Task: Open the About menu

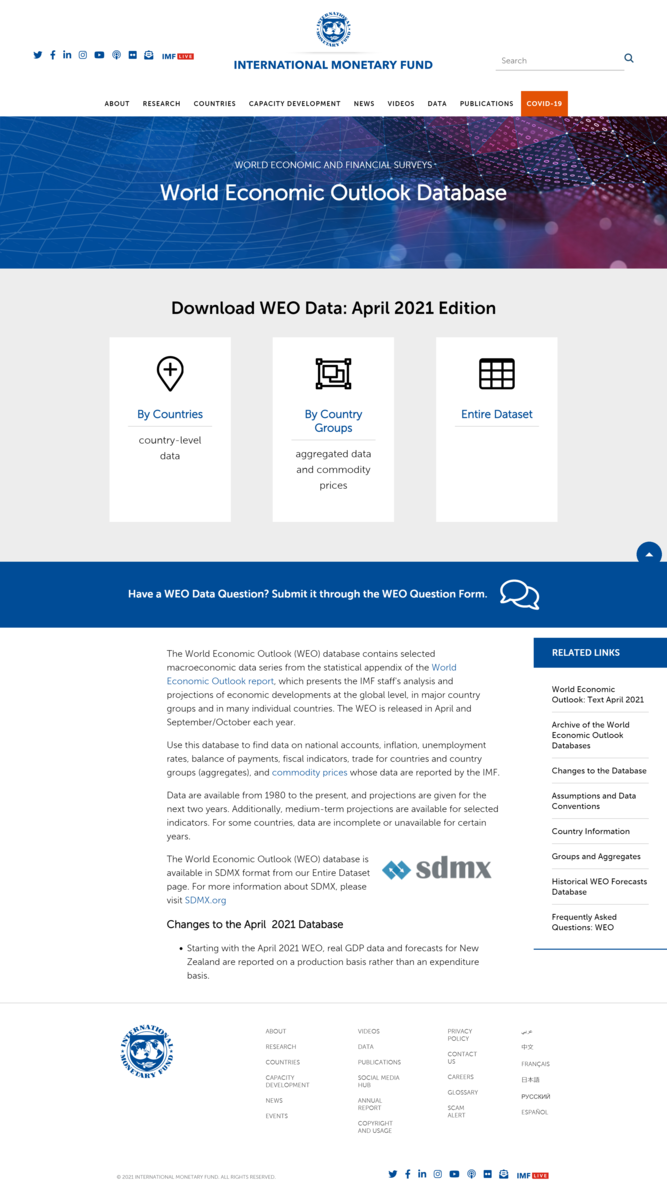Action: (117, 104)
